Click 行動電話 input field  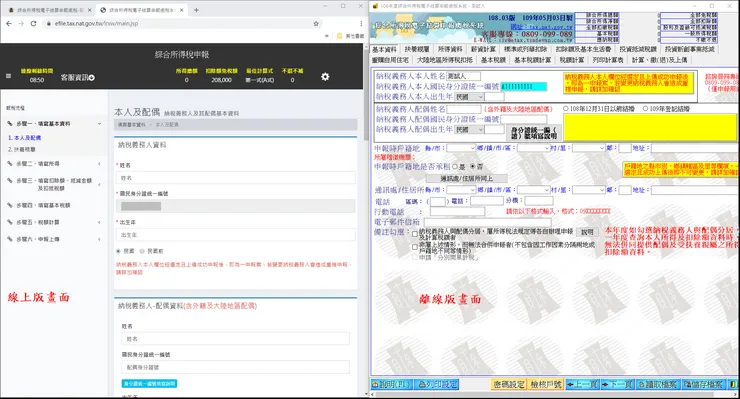pos(457,212)
